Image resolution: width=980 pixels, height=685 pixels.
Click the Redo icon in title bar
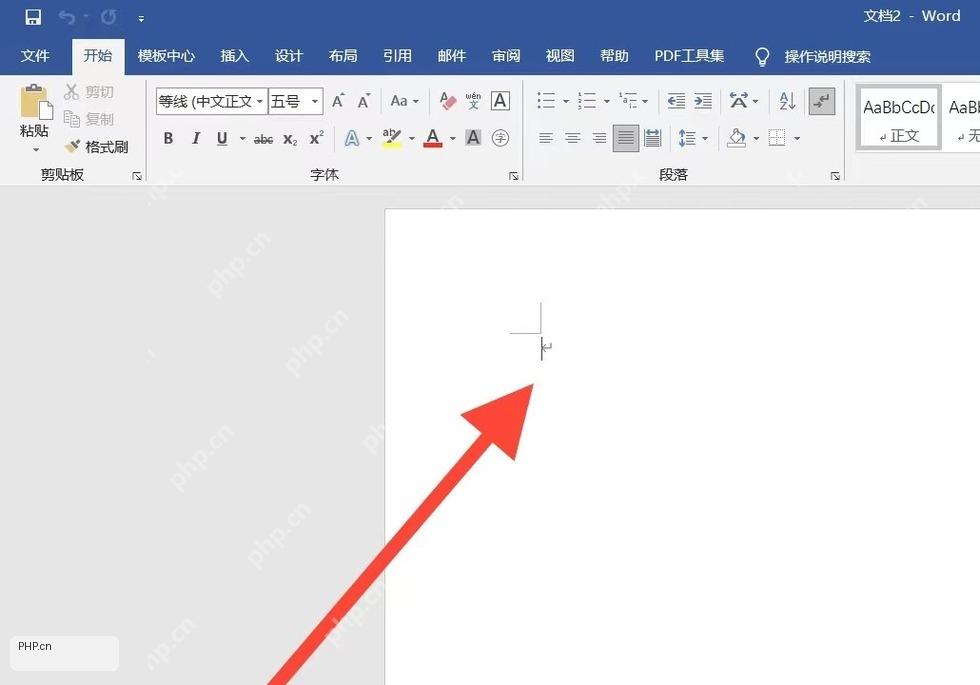[108, 17]
